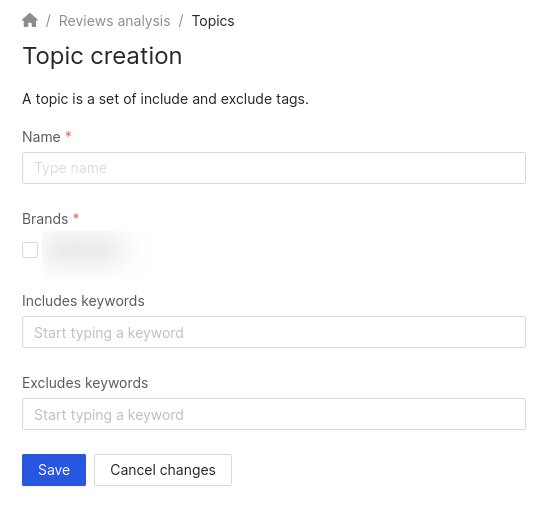The image size is (548, 513).
Task: Open the Reviews analysis breadcrumb link
Action: pos(114,21)
